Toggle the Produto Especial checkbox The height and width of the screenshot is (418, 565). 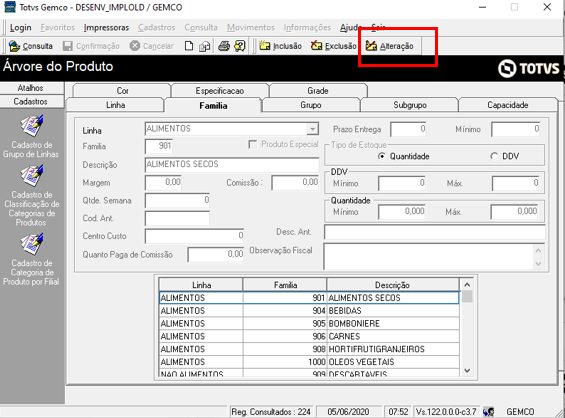point(253,144)
